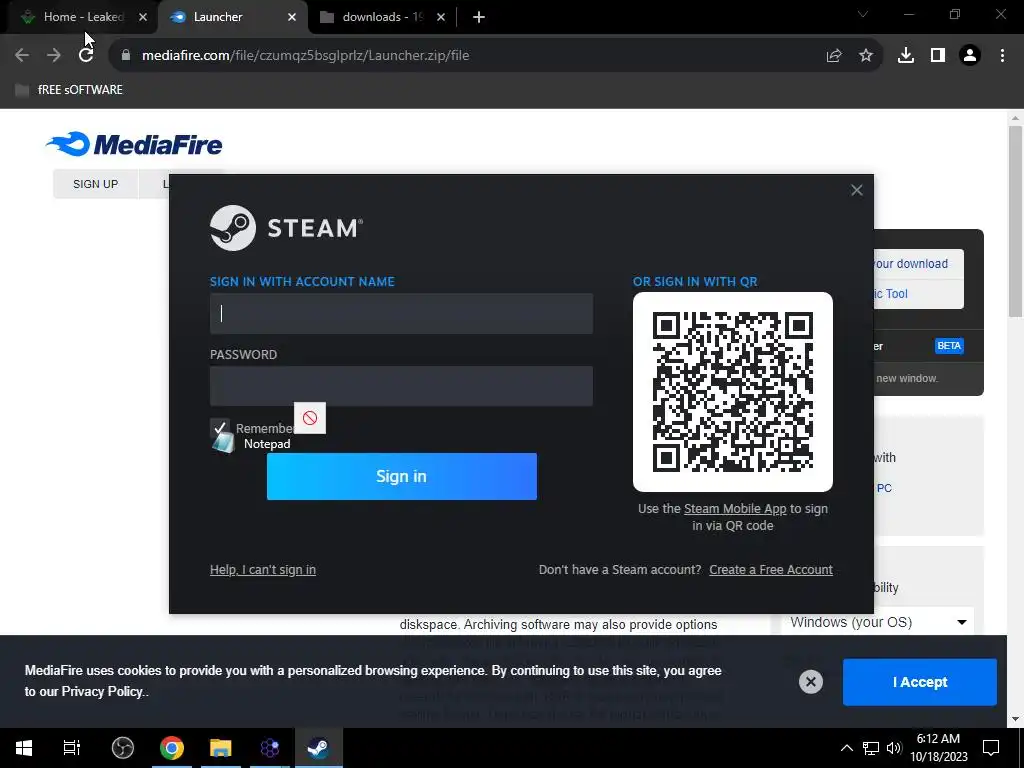Bookmark this page with the star icon
1024x768 pixels.
866,56
